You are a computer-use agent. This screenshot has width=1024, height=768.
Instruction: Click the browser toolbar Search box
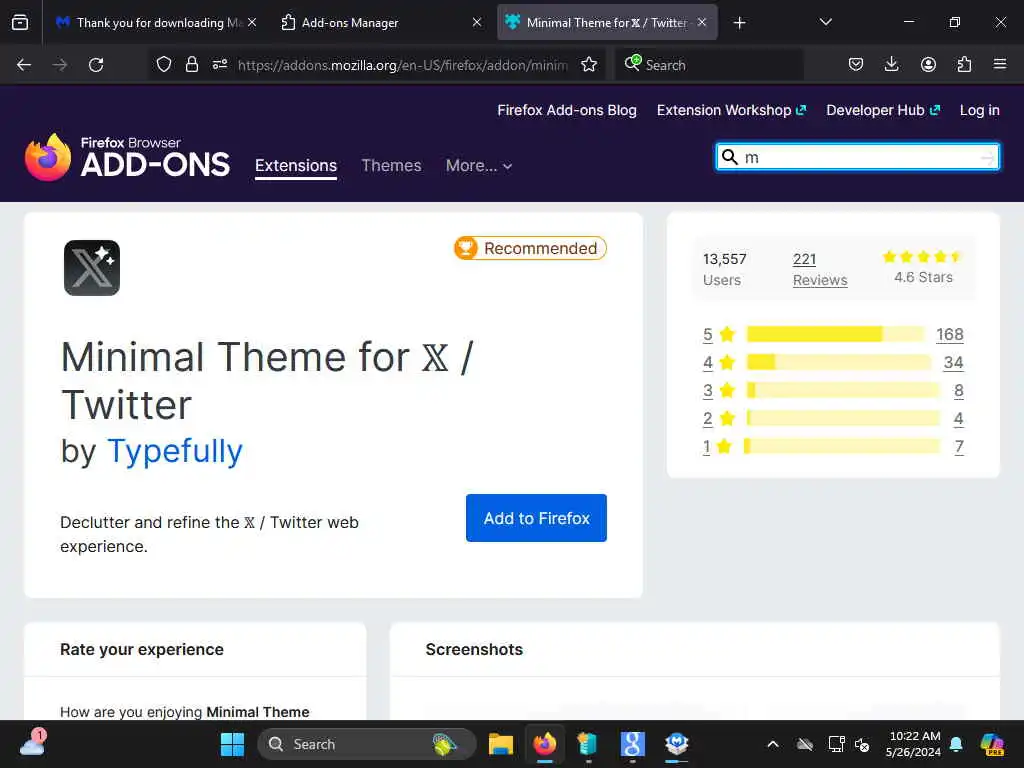pyautogui.click(x=709, y=65)
